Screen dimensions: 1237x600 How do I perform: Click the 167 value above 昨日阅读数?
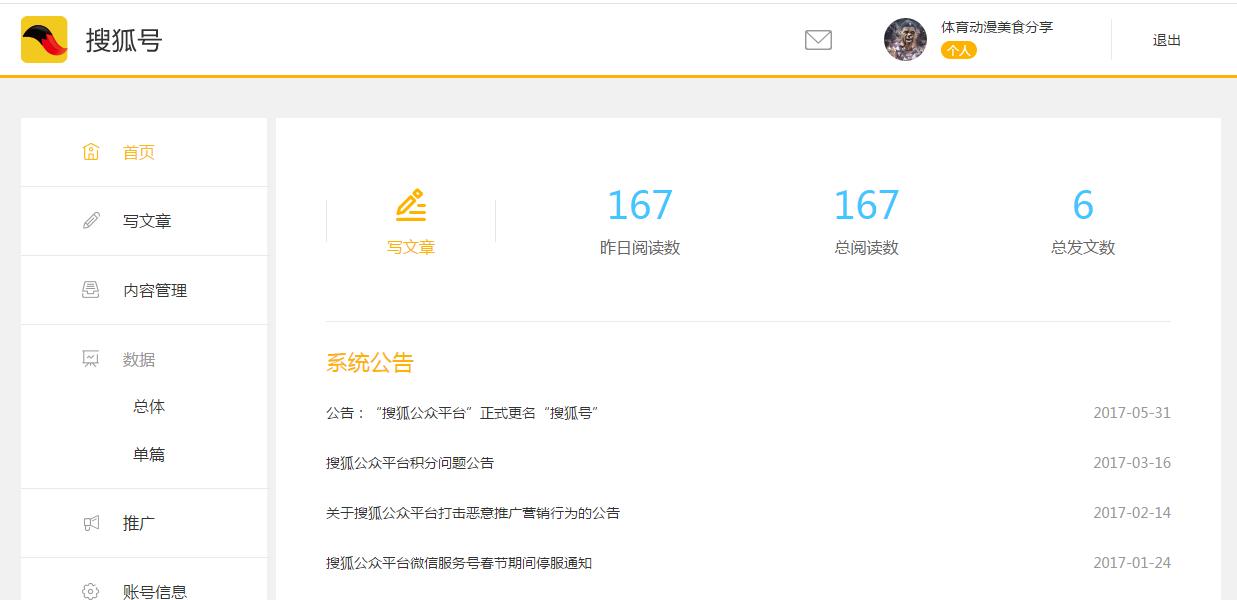640,206
